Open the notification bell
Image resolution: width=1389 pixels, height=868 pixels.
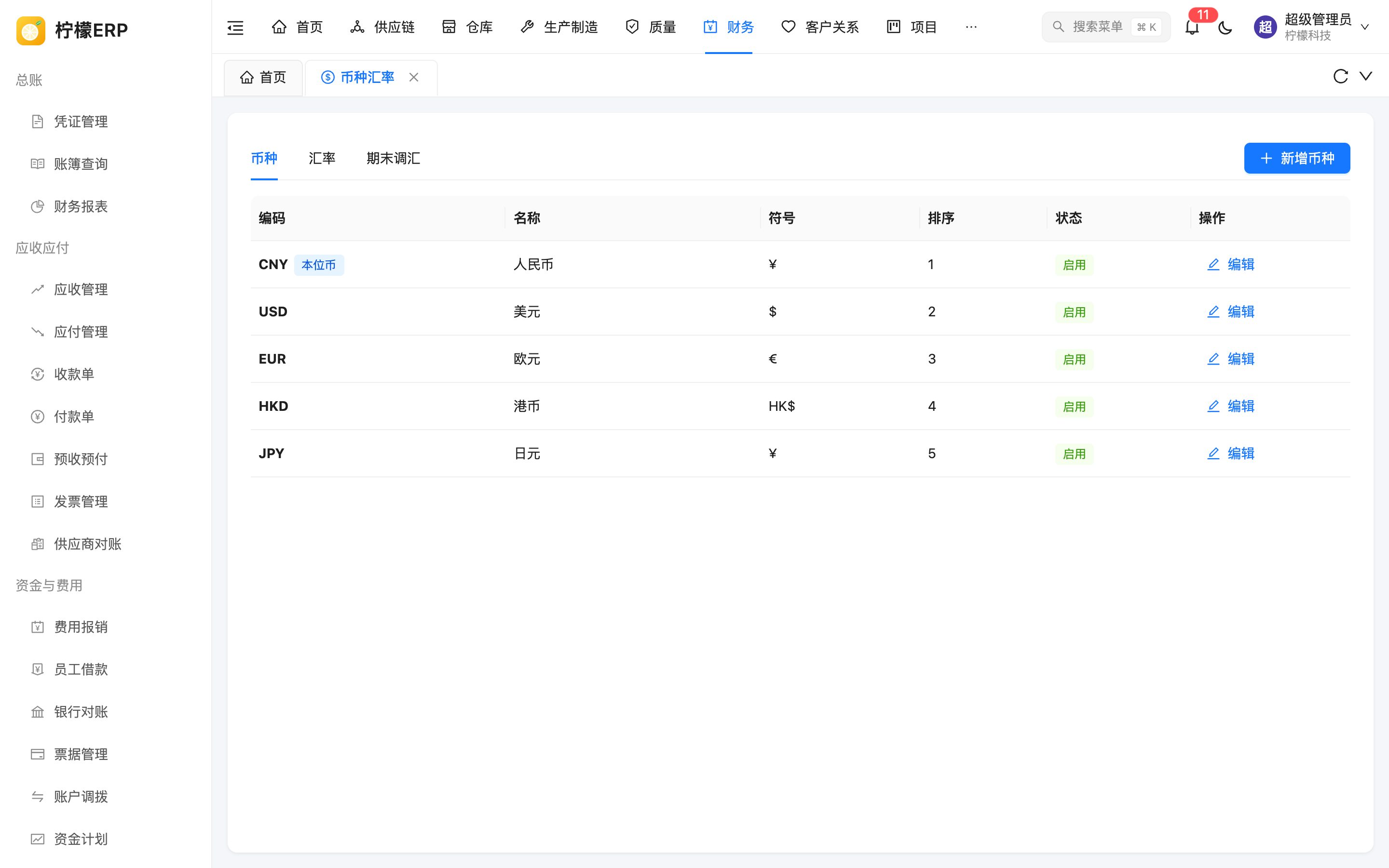pyautogui.click(x=1192, y=27)
